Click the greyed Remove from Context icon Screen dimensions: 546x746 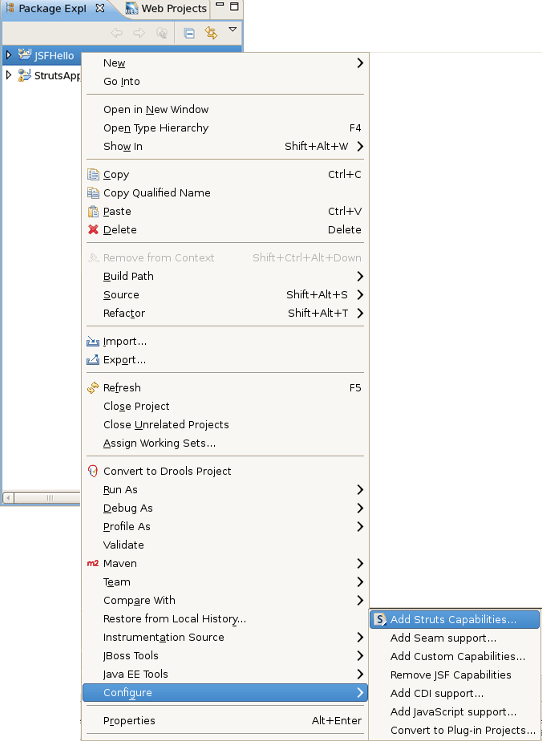click(x=93, y=258)
